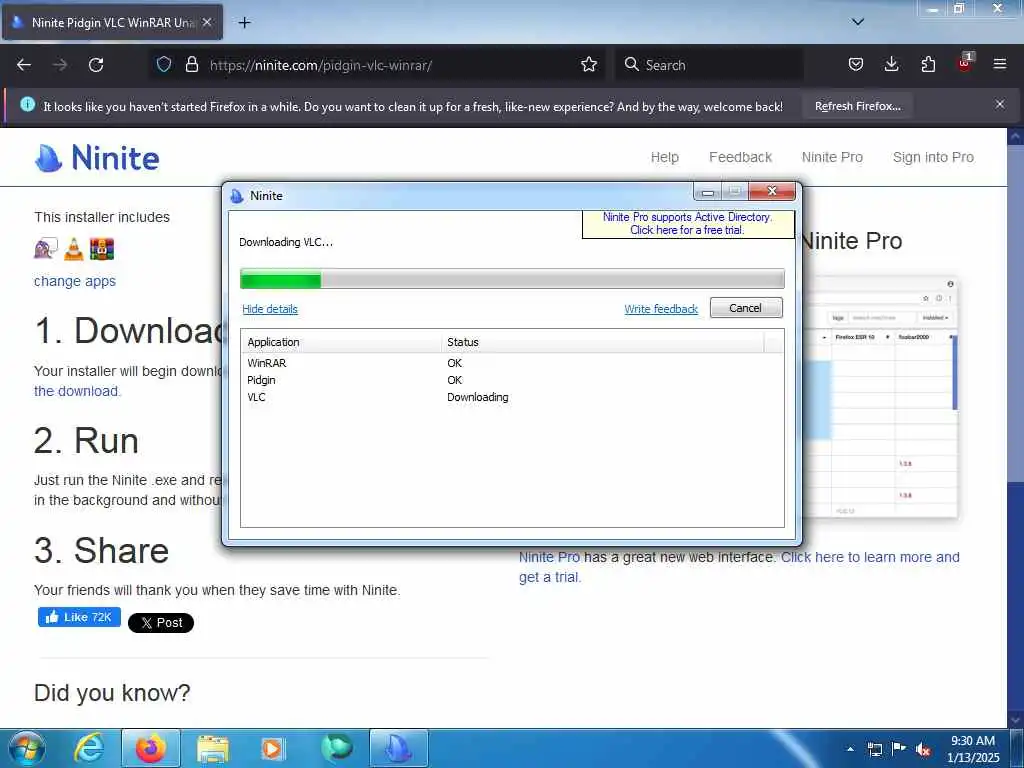Click the Facebook Like 72K button
The width and height of the screenshot is (1024, 768).
click(x=79, y=617)
